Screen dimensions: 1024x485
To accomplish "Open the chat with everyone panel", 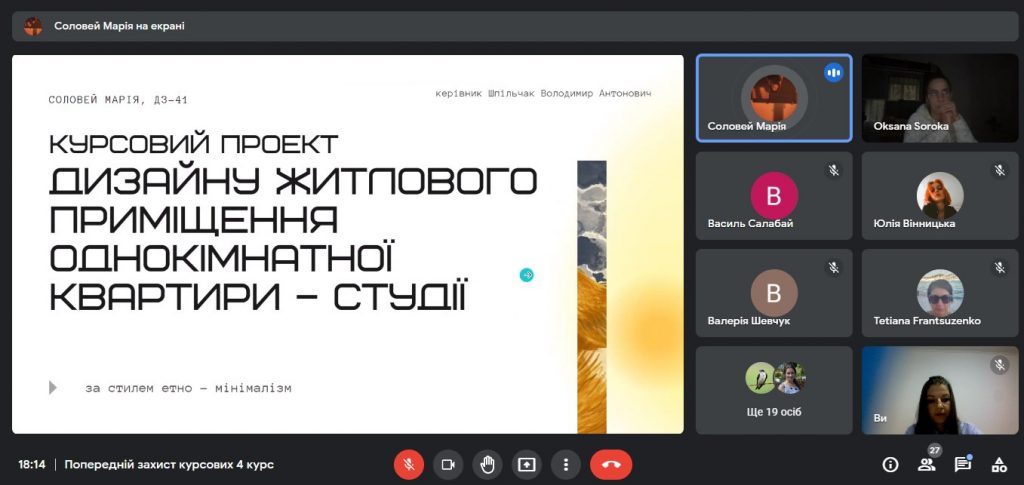I will click(962, 464).
